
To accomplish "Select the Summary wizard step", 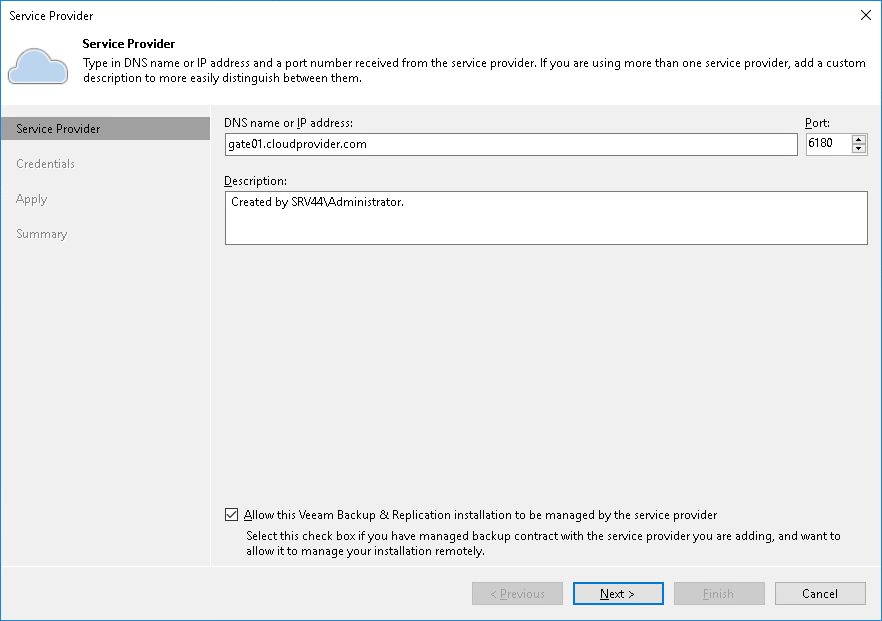I will pyautogui.click(x=42, y=234).
